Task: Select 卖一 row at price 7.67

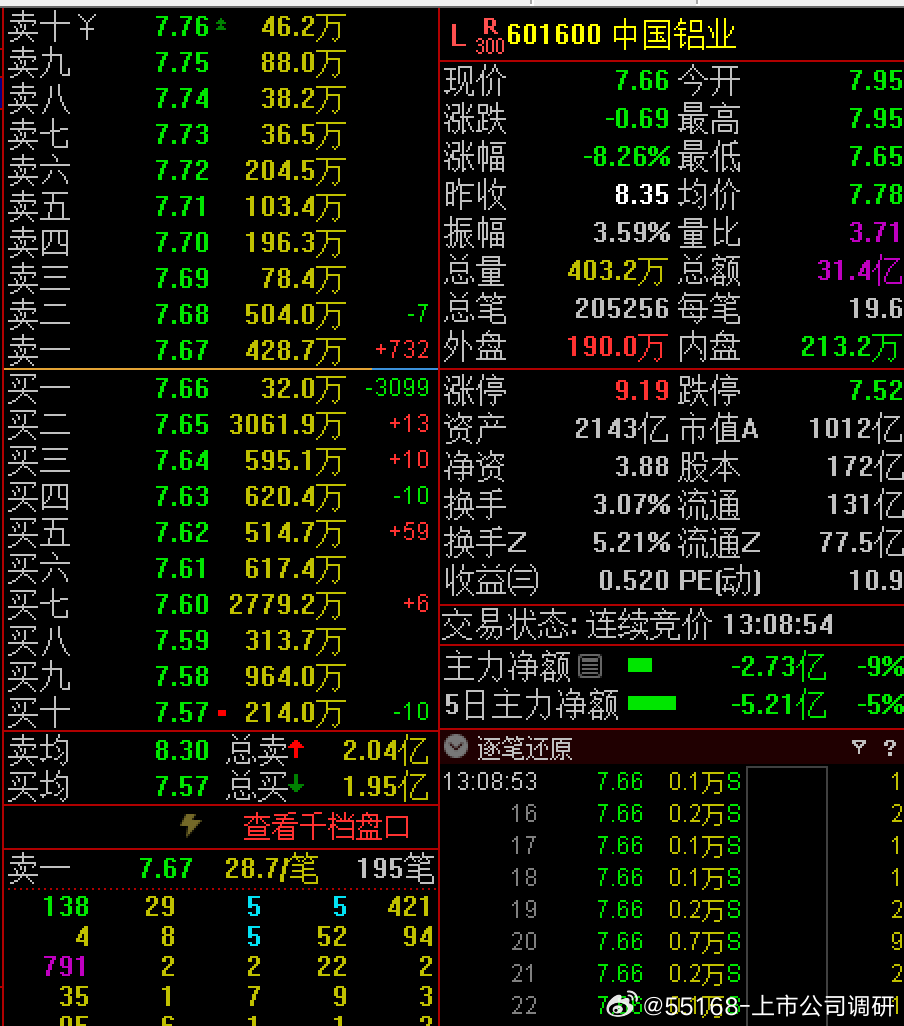Action: point(220,350)
